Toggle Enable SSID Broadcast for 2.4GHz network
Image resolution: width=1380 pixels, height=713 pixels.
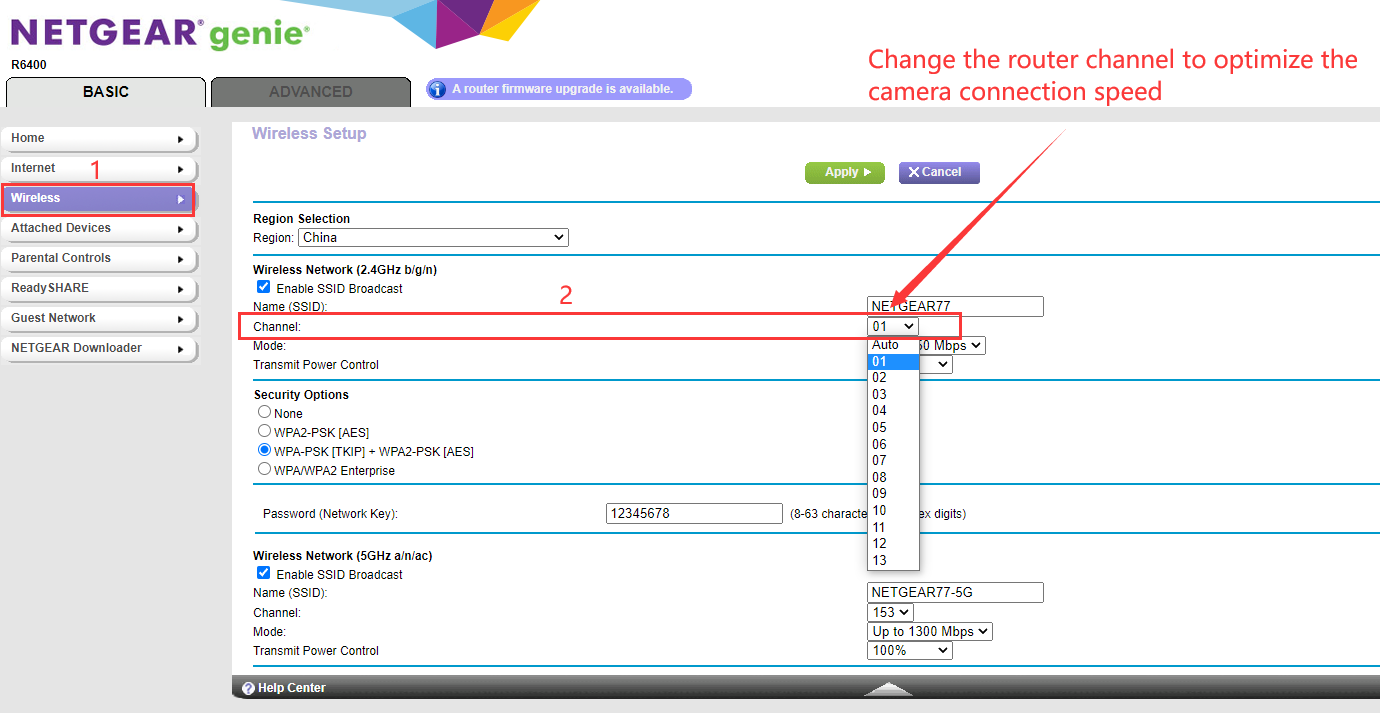click(x=264, y=287)
